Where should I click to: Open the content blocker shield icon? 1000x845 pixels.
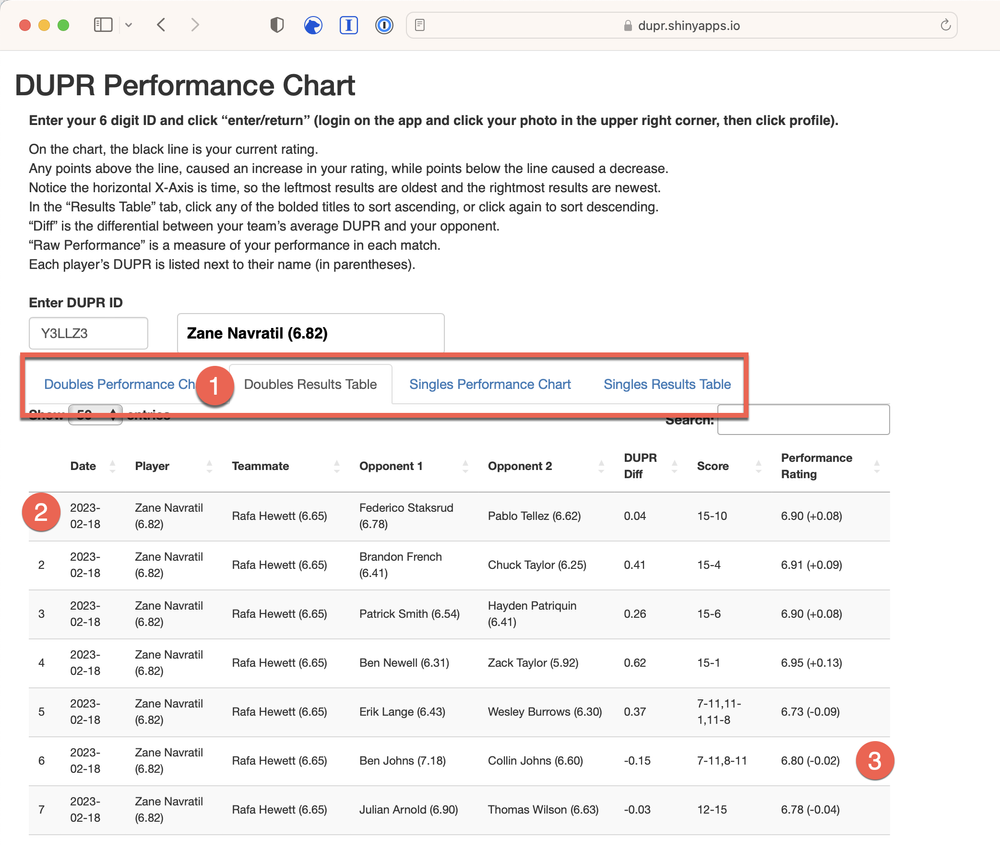tap(276, 24)
